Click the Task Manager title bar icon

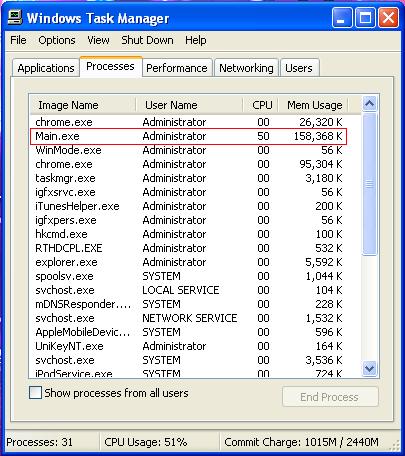[x=15, y=17]
